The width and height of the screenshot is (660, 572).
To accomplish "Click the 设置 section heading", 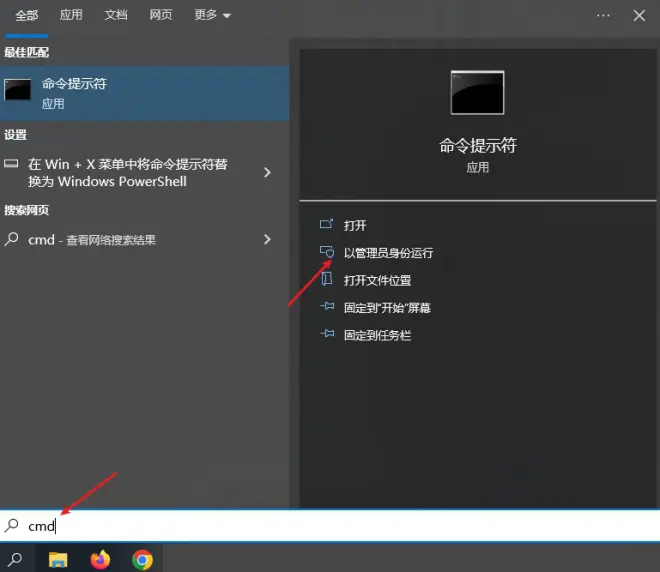I will point(15,135).
